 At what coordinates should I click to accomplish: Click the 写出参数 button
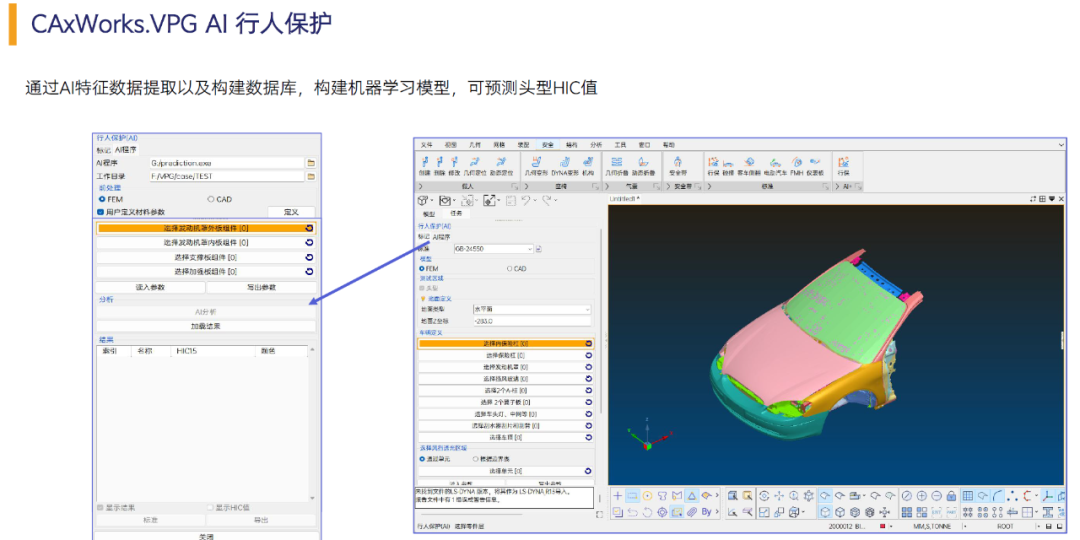tap(262, 287)
